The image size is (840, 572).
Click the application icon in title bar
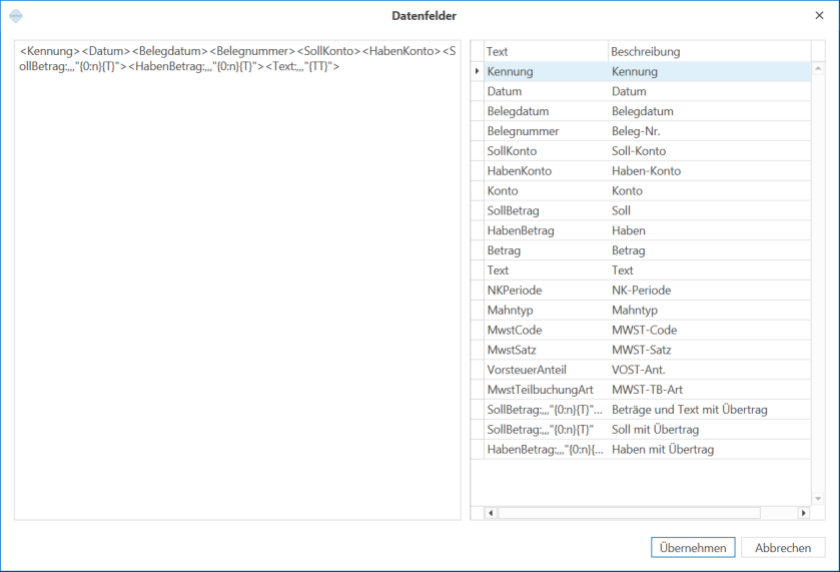pos(16,16)
